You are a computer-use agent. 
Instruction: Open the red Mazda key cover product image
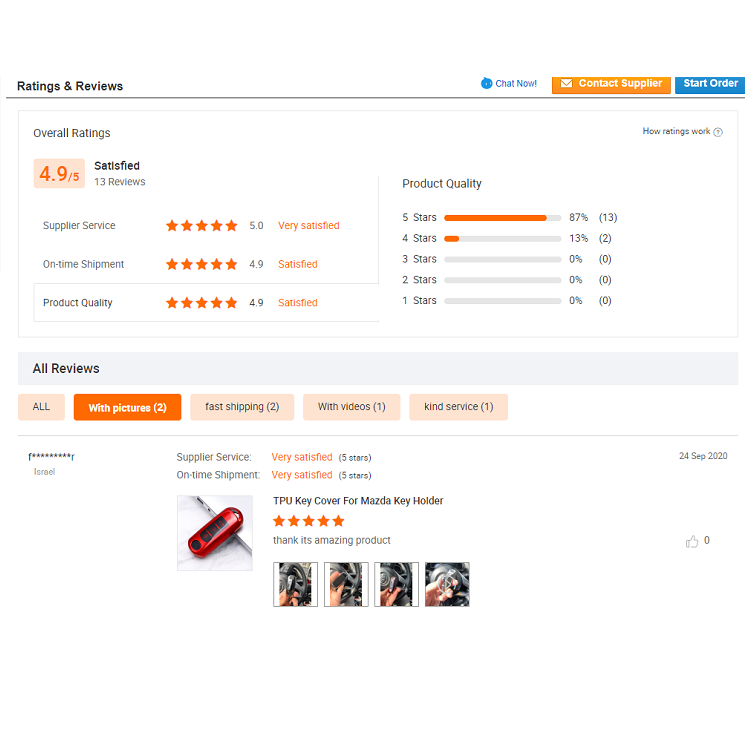215,533
